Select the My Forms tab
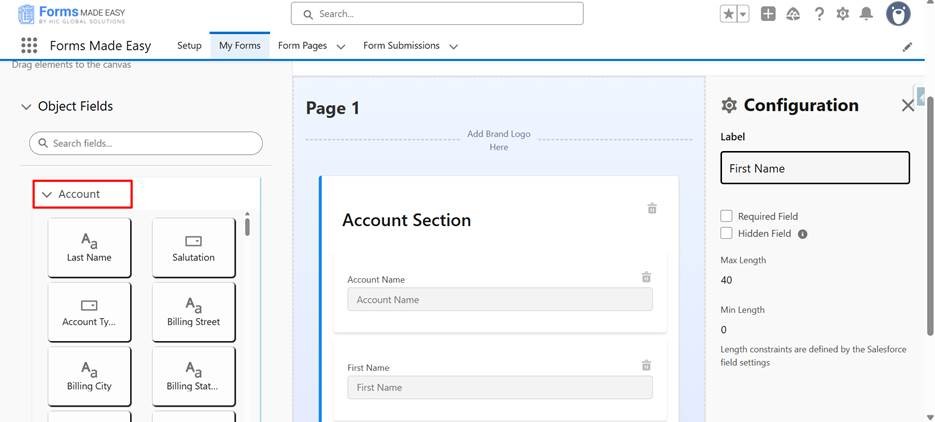The height and width of the screenshot is (422, 935). pyautogui.click(x=239, y=45)
